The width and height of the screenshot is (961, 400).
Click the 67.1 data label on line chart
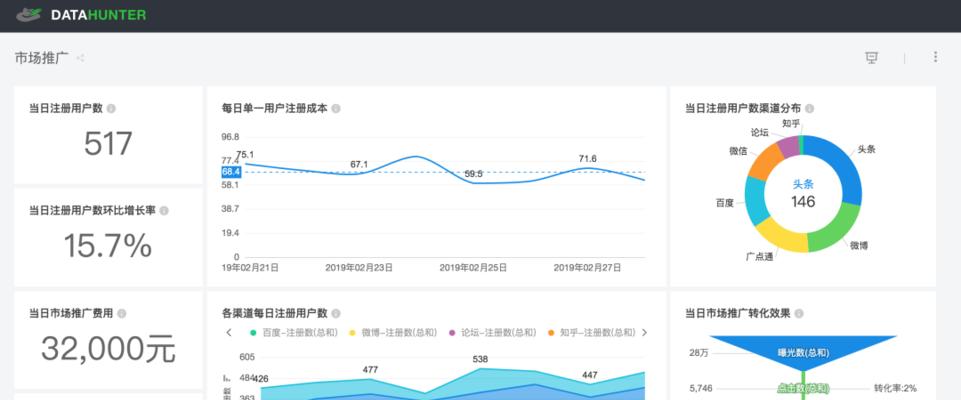point(359,164)
